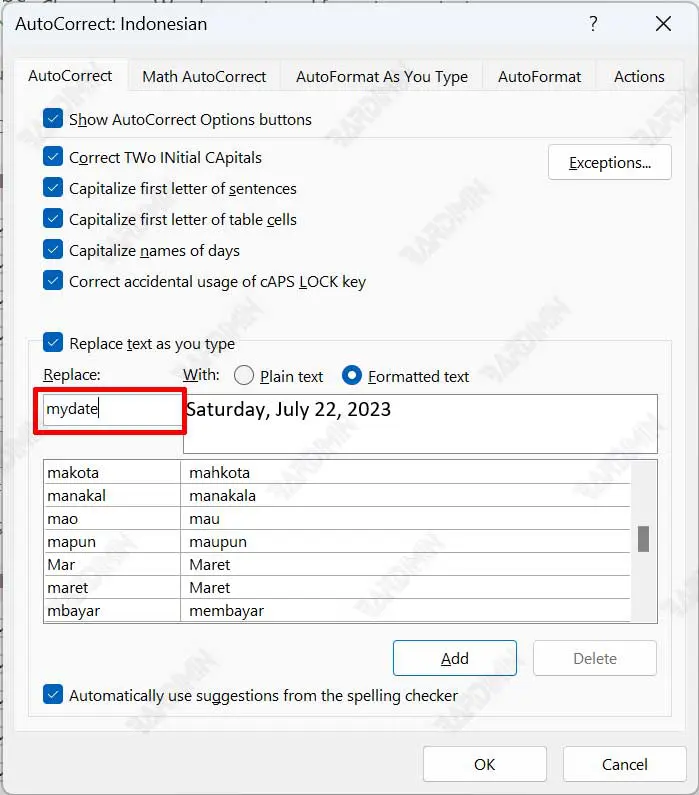The height and width of the screenshot is (795, 699).
Task: Switch to the AutoFormat tab
Action: coord(539,77)
